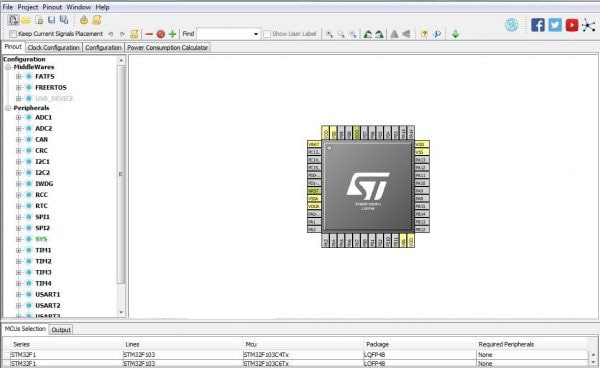Switch to the Clock Configuration tab
Screen dimensions: 600x368
[54, 47]
